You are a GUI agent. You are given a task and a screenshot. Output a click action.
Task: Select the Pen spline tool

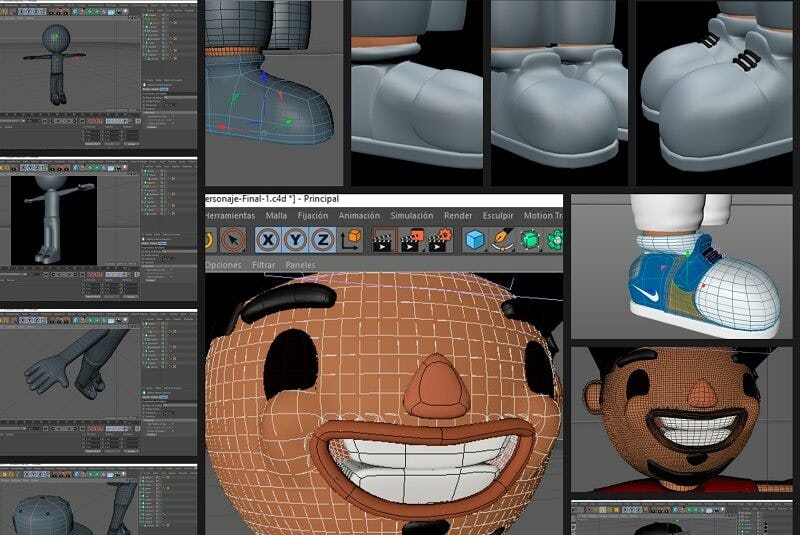504,240
